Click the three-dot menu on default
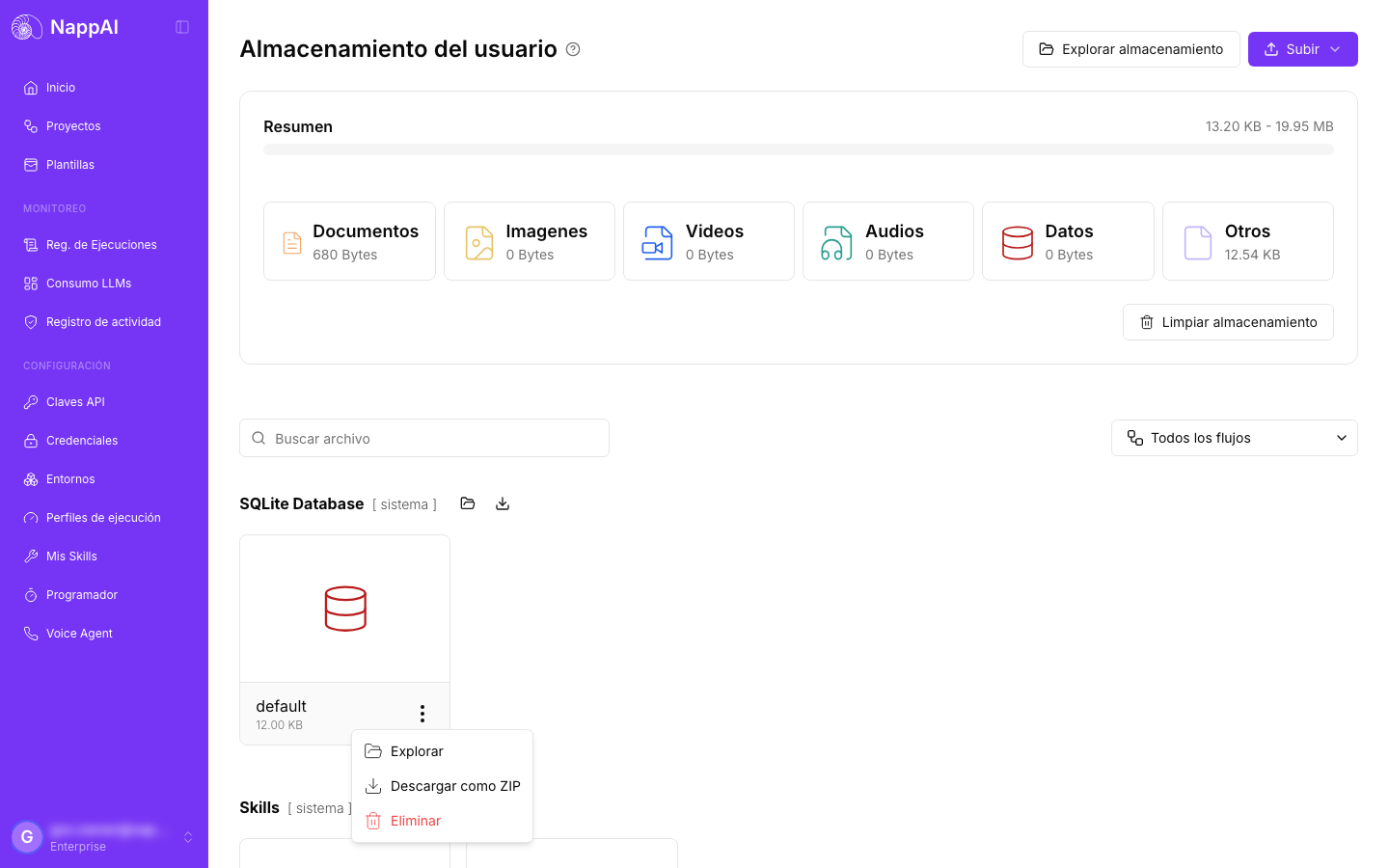Viewport: 1389px width, 868px height. click(422, 714)
